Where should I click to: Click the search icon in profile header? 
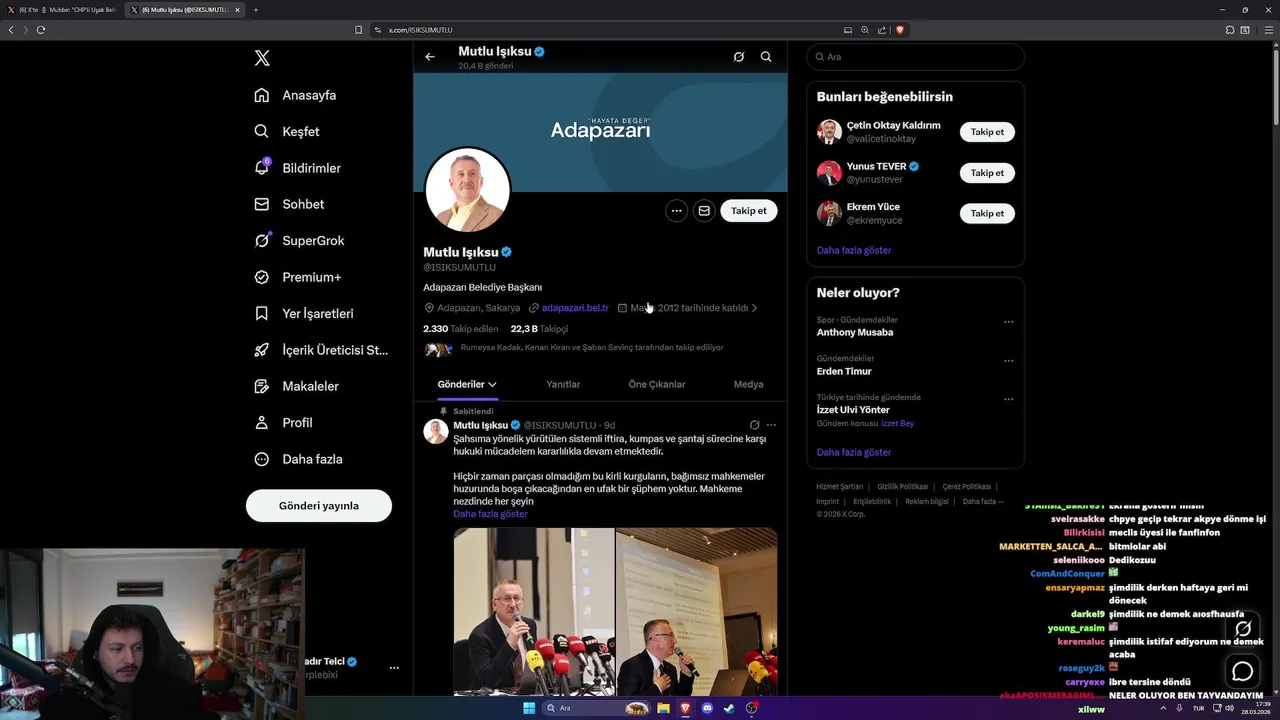(x=766, y=57)
